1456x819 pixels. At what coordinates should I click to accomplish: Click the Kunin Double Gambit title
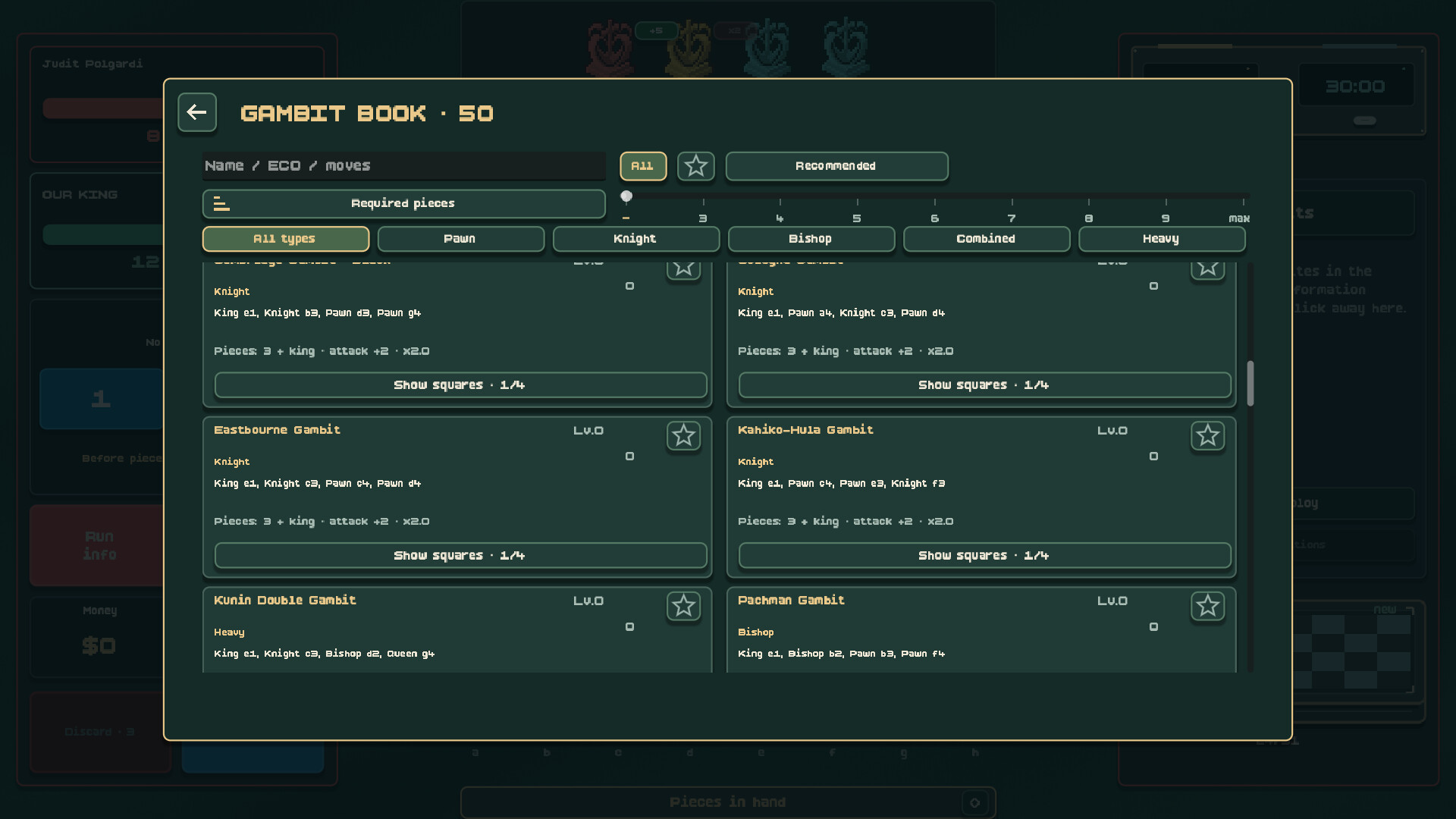(284, 601)
